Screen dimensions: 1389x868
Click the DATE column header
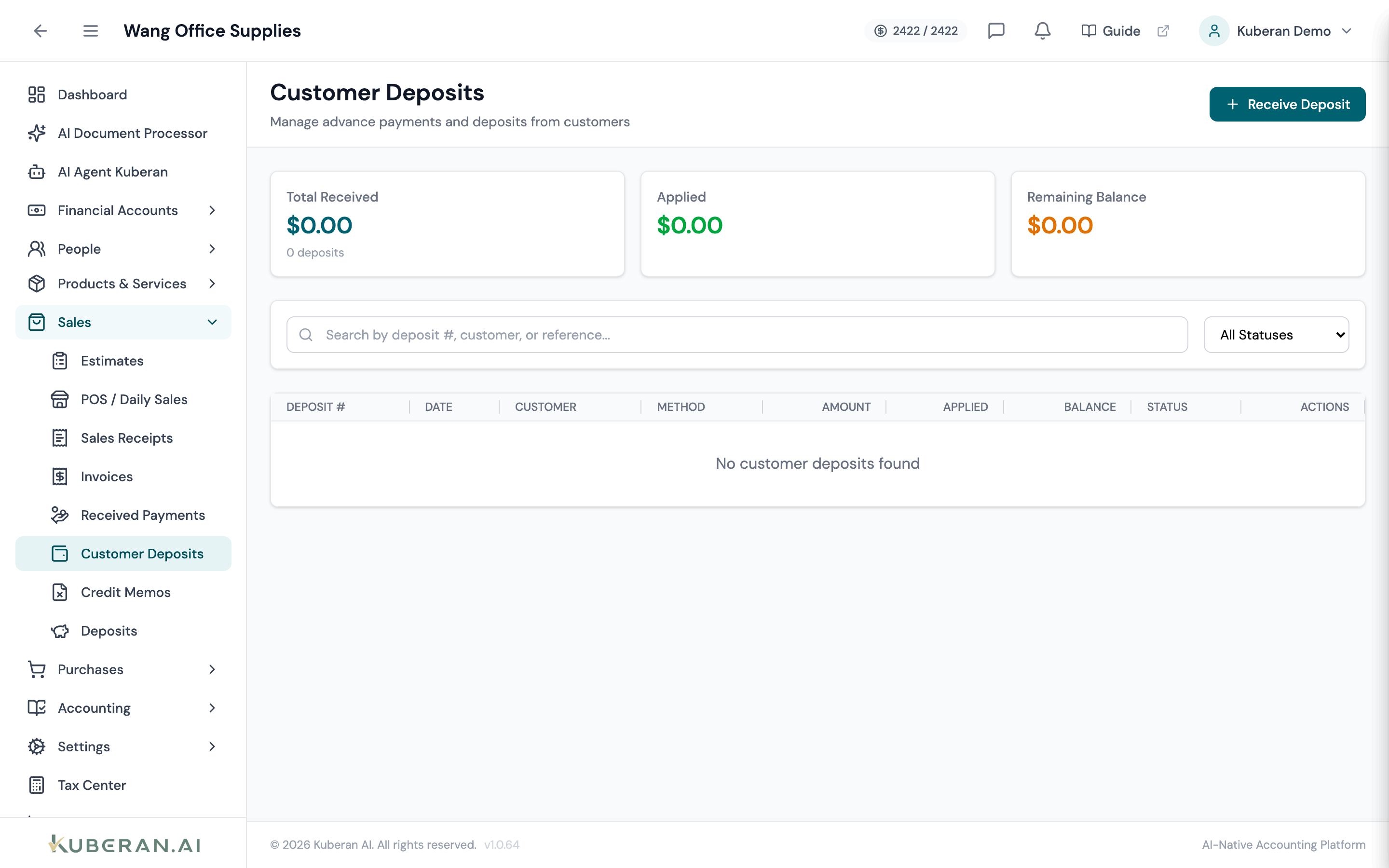(x=438, y=407)
